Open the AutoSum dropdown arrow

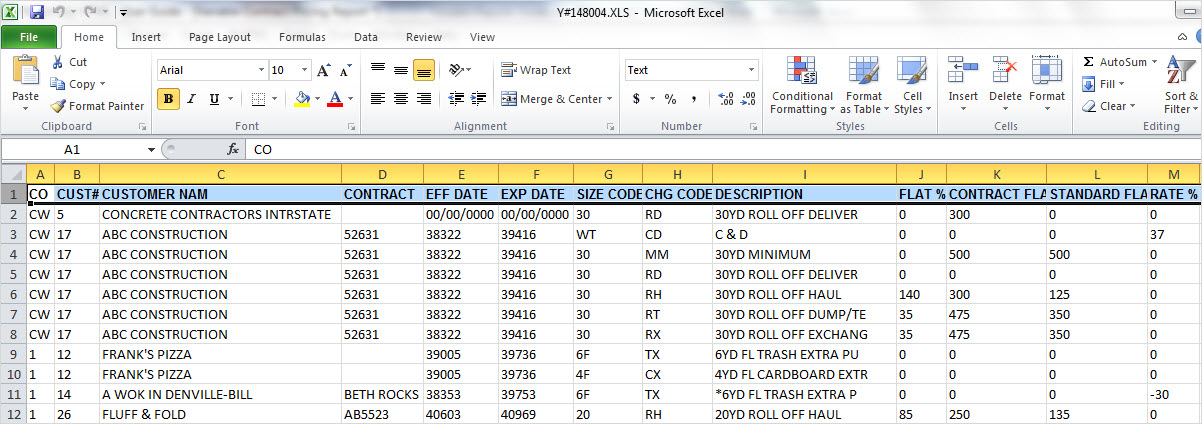tap(1155, 62)
